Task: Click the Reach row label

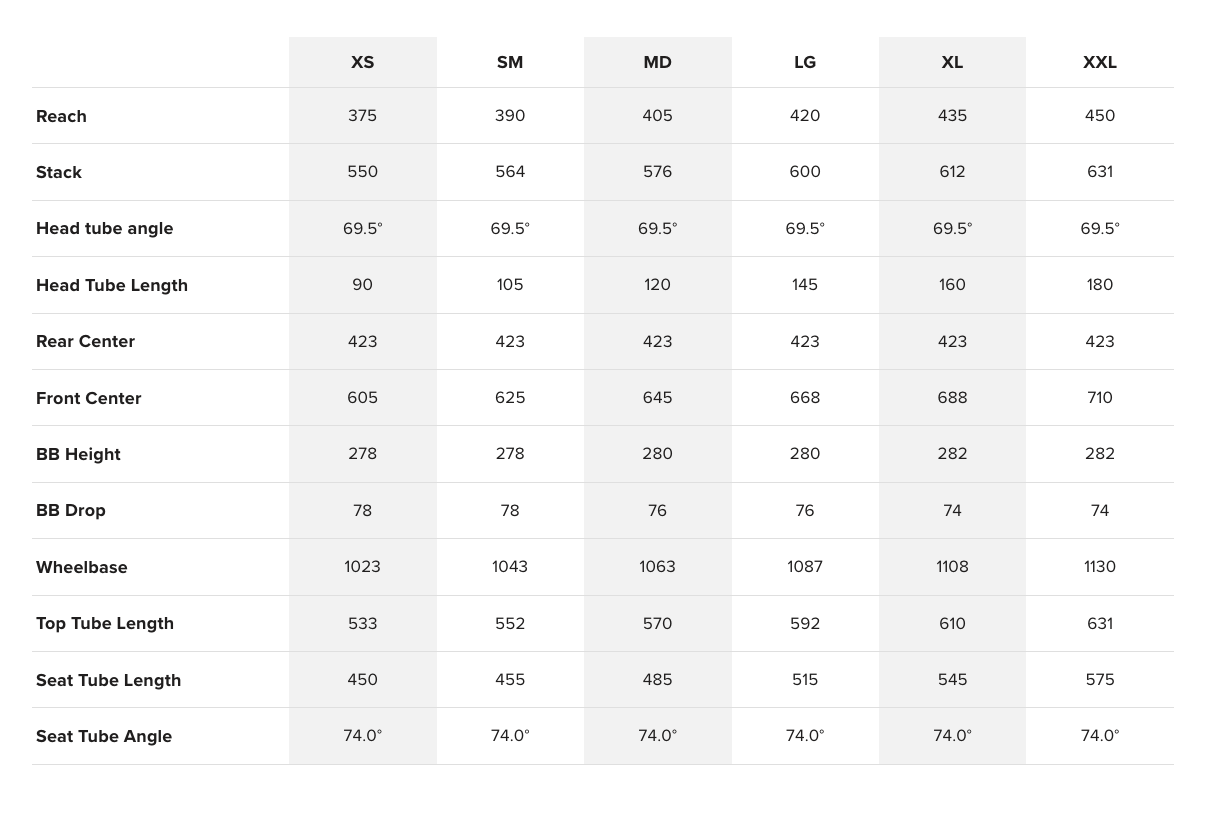Action: click(61, 116)
